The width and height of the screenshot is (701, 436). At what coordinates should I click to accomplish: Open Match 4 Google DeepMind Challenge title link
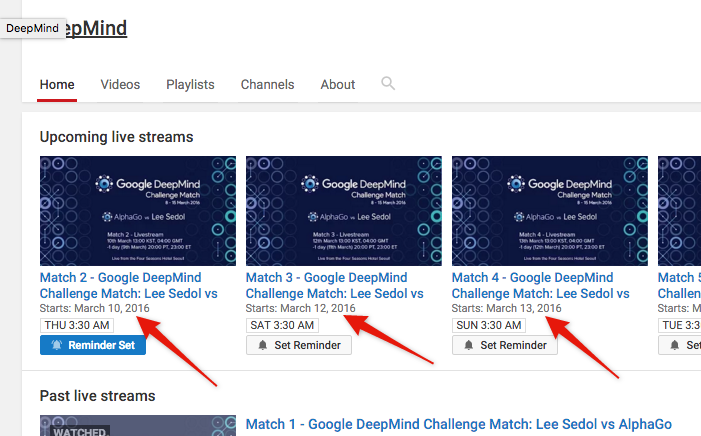pyautogui.click(x=541, y=285)
